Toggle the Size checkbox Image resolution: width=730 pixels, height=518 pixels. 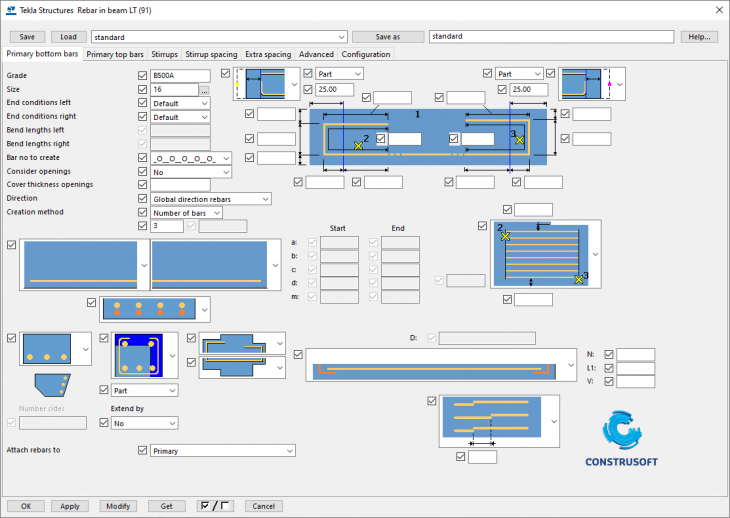tap(142, 89)
